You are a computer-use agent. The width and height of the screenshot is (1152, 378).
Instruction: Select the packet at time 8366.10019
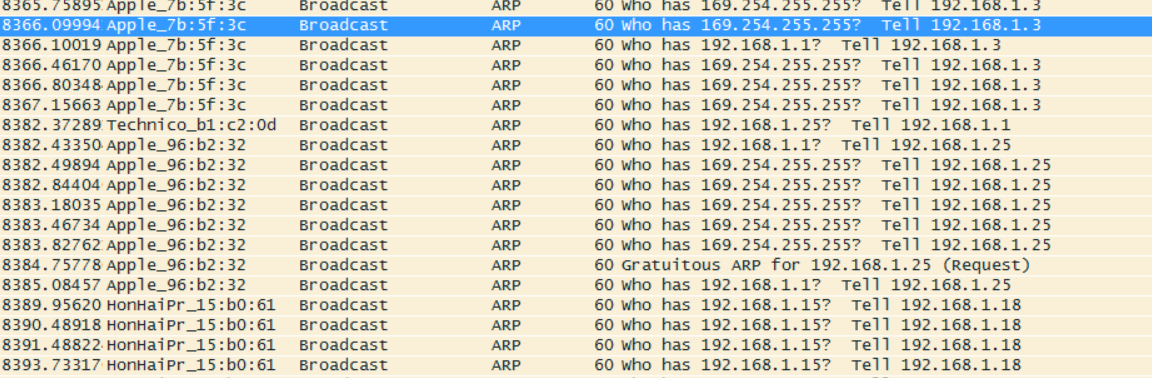pos(576,45)
